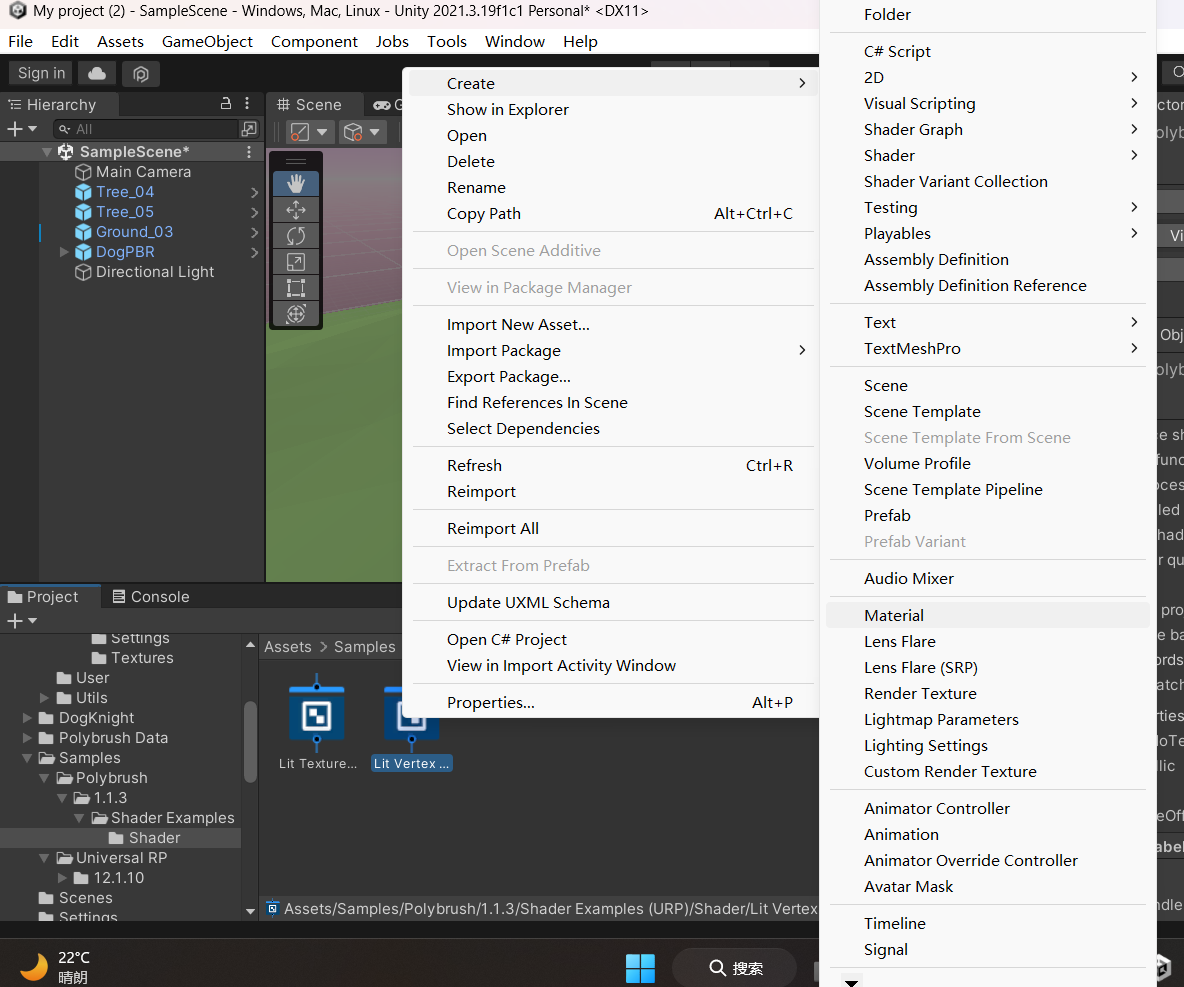1184x987 pixels.
Task: Click the Project panel add plus button
Action: (14, 621)
